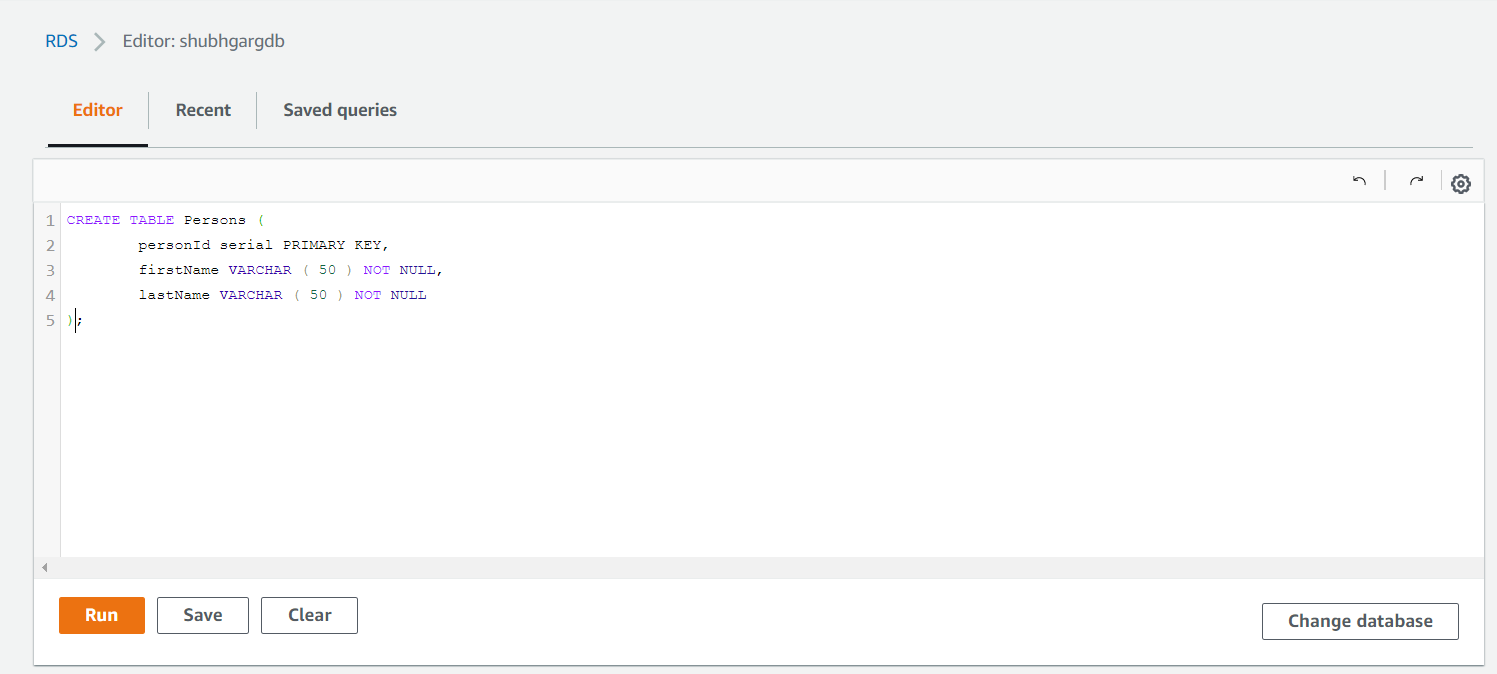Run the CREATE TABLE query

(x=101, y=615)
